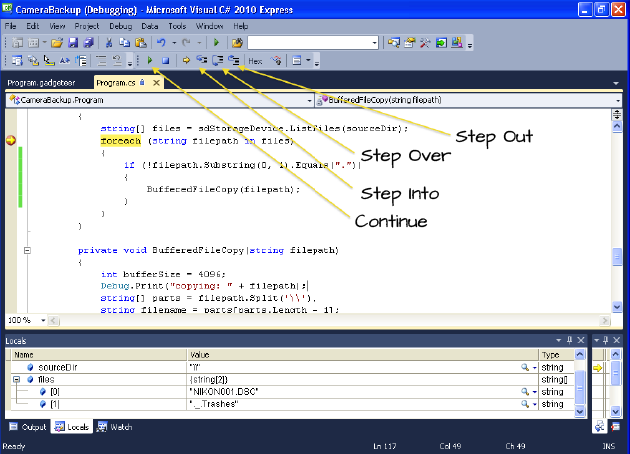Click the Uncomment Selected Lines icon

(117, 61)
